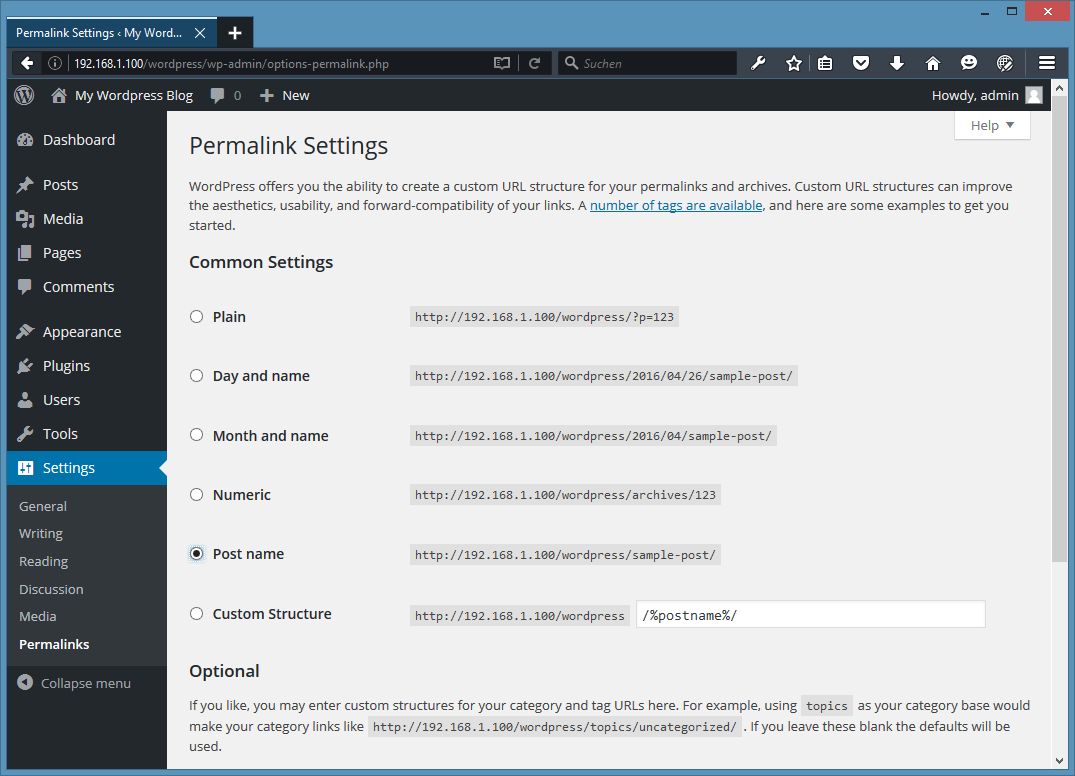This screenshot has height=776, width=1075.
Task: Close the Permalink Settings tab
Action: click(200, 33)
